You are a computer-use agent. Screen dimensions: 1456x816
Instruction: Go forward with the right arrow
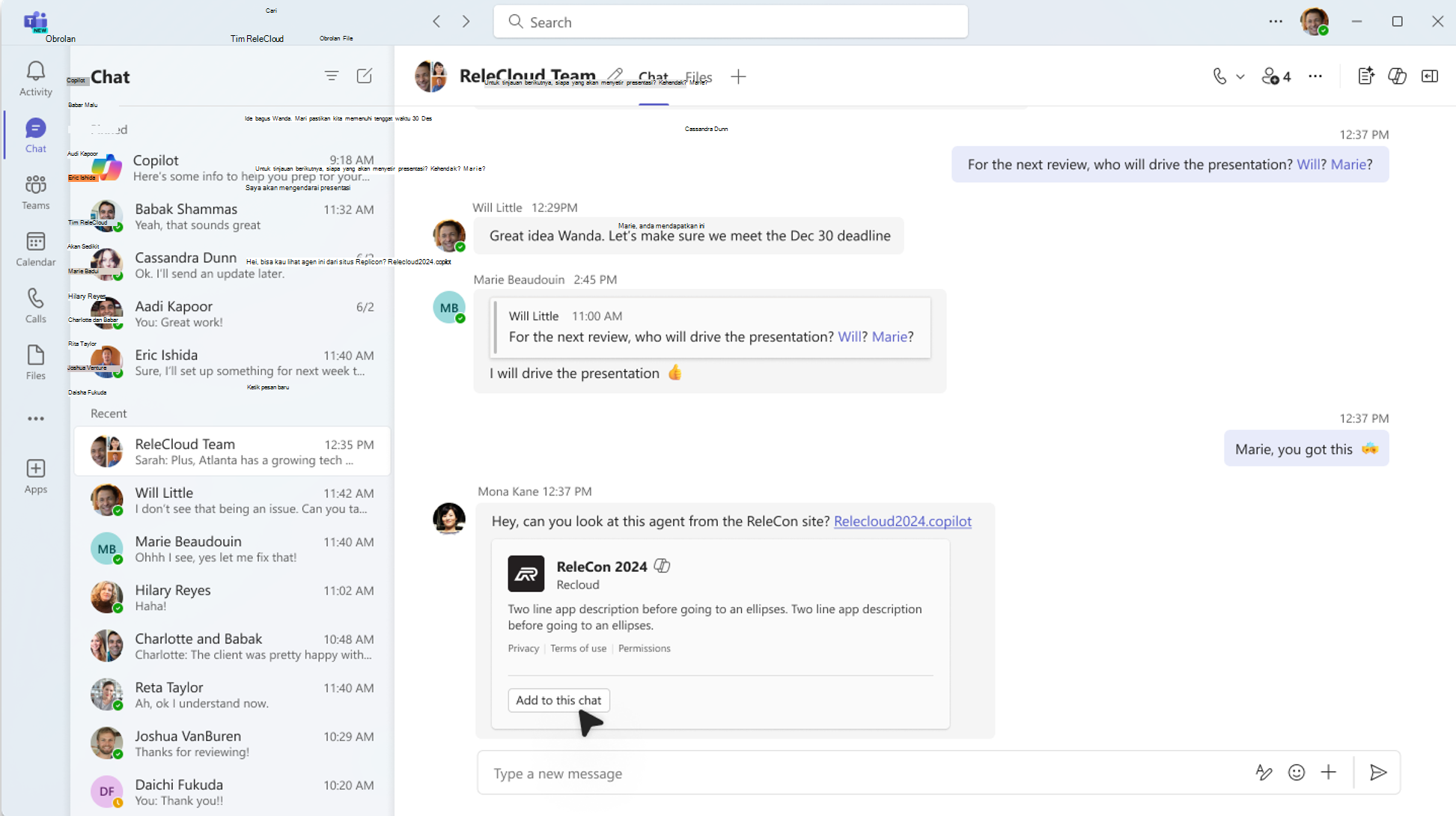(x=466, y=22)
